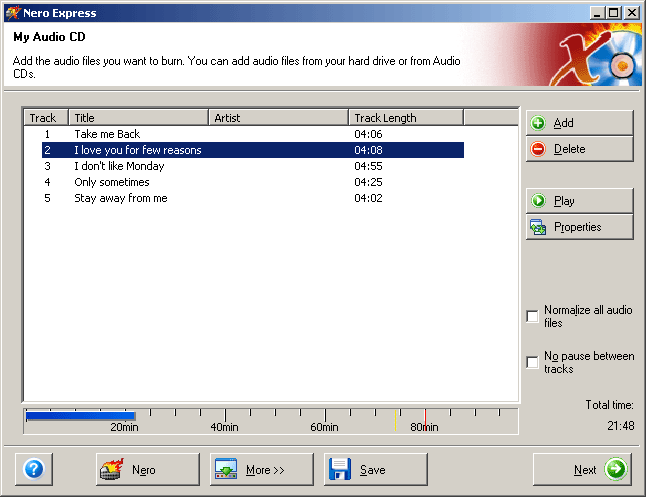Screen dimensions: 646x497
Task: Click the yellow capacity warning marker
Action: click(395, 420)
